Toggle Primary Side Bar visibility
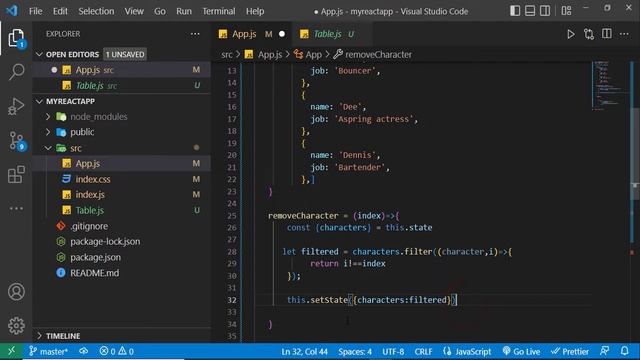 (x=515, y=11)
